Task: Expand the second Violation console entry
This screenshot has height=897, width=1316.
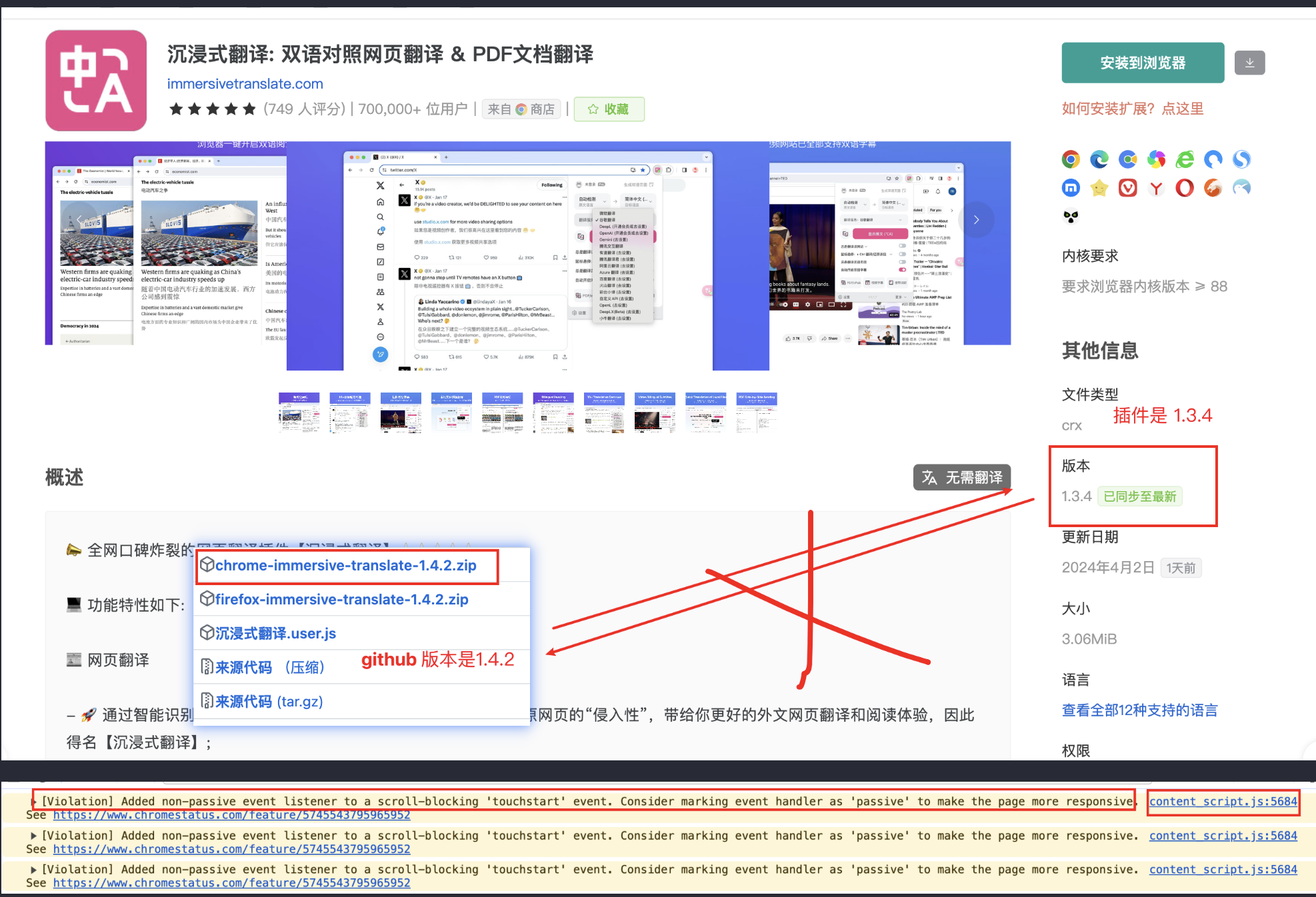Action: pos(34,835)
